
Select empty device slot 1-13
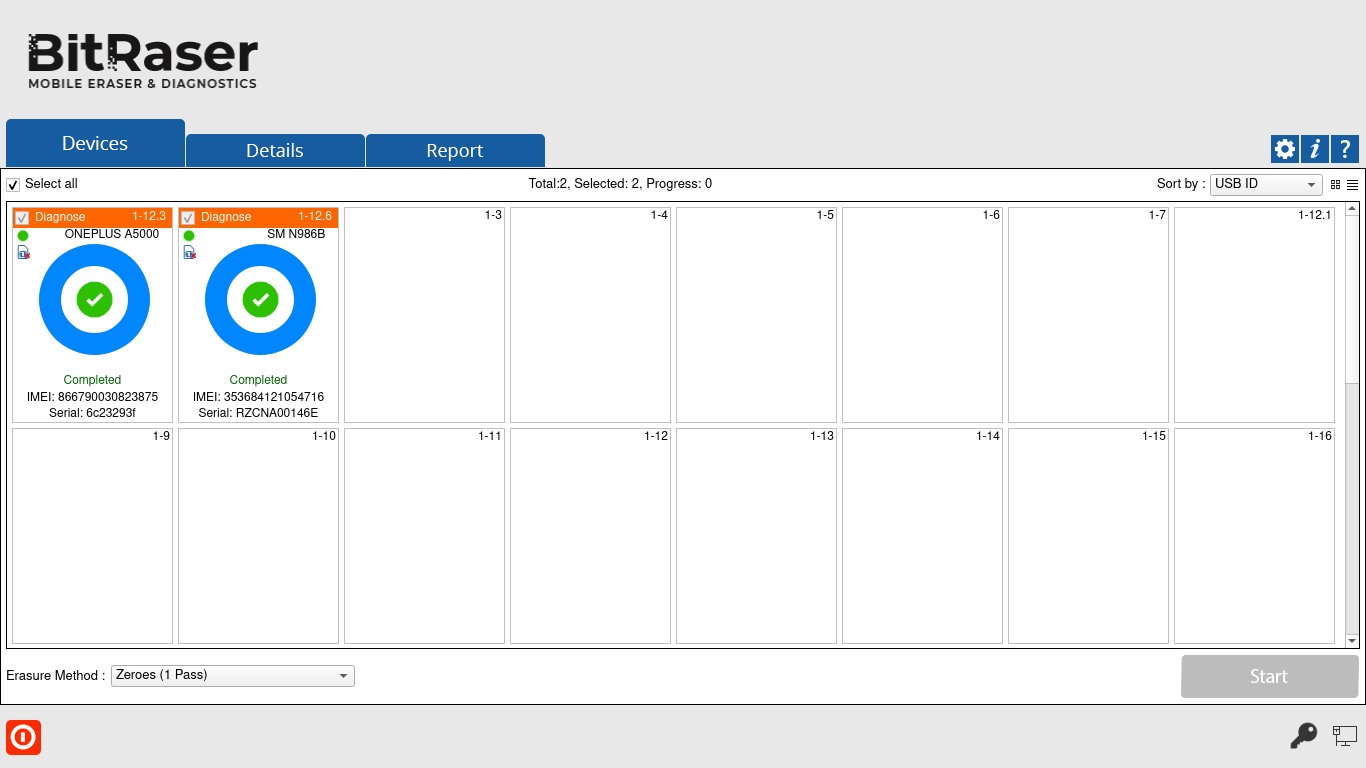757,536
